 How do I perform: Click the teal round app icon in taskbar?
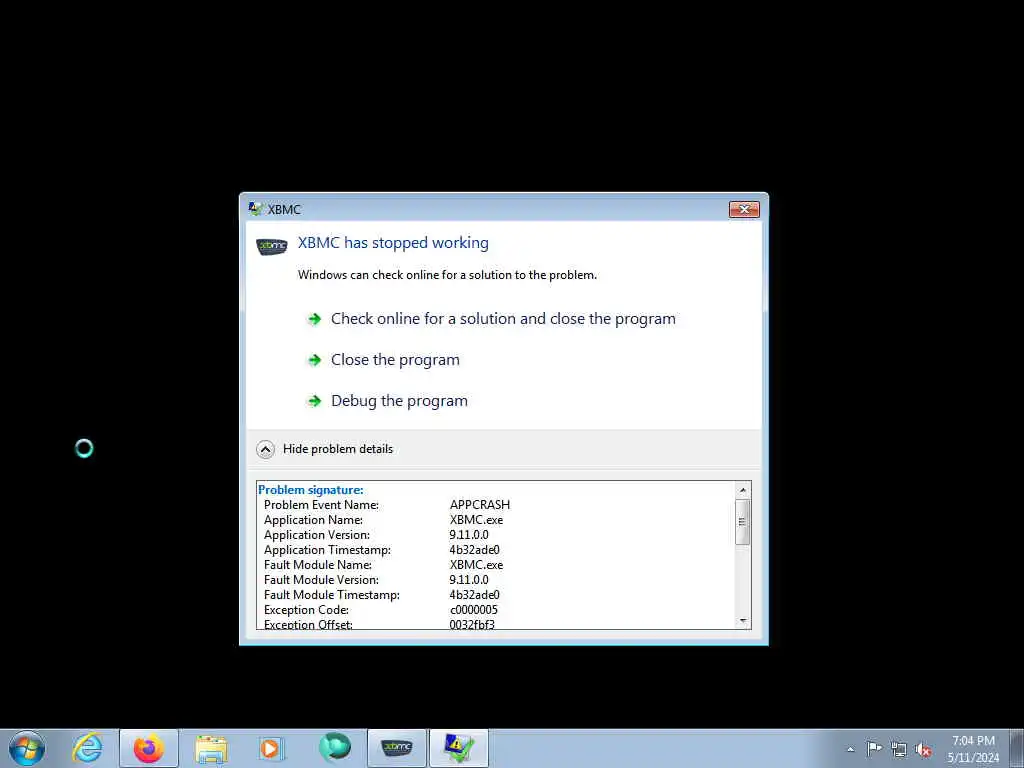[335, 748]
